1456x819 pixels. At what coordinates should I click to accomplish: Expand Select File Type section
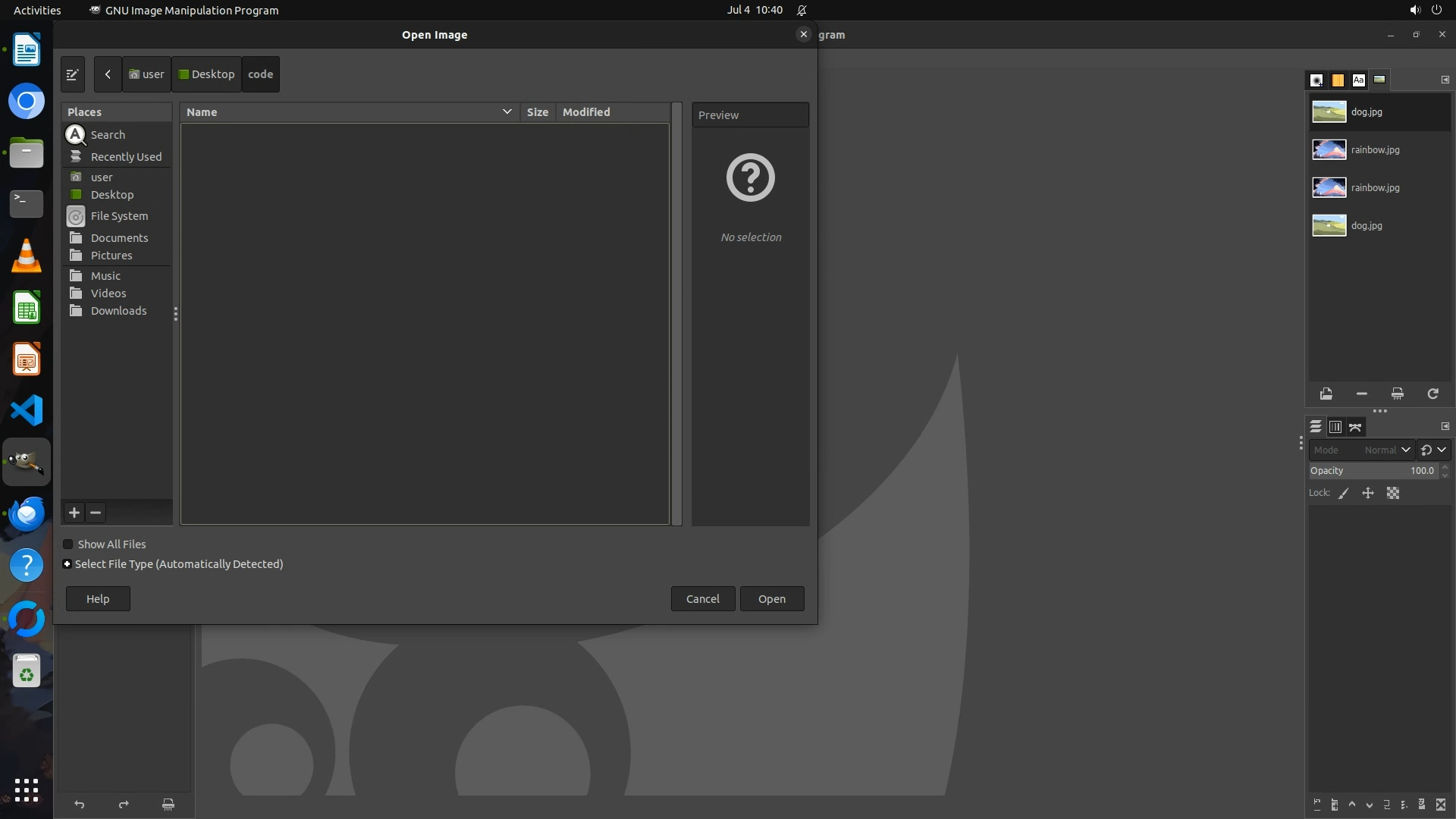point(67,564)
